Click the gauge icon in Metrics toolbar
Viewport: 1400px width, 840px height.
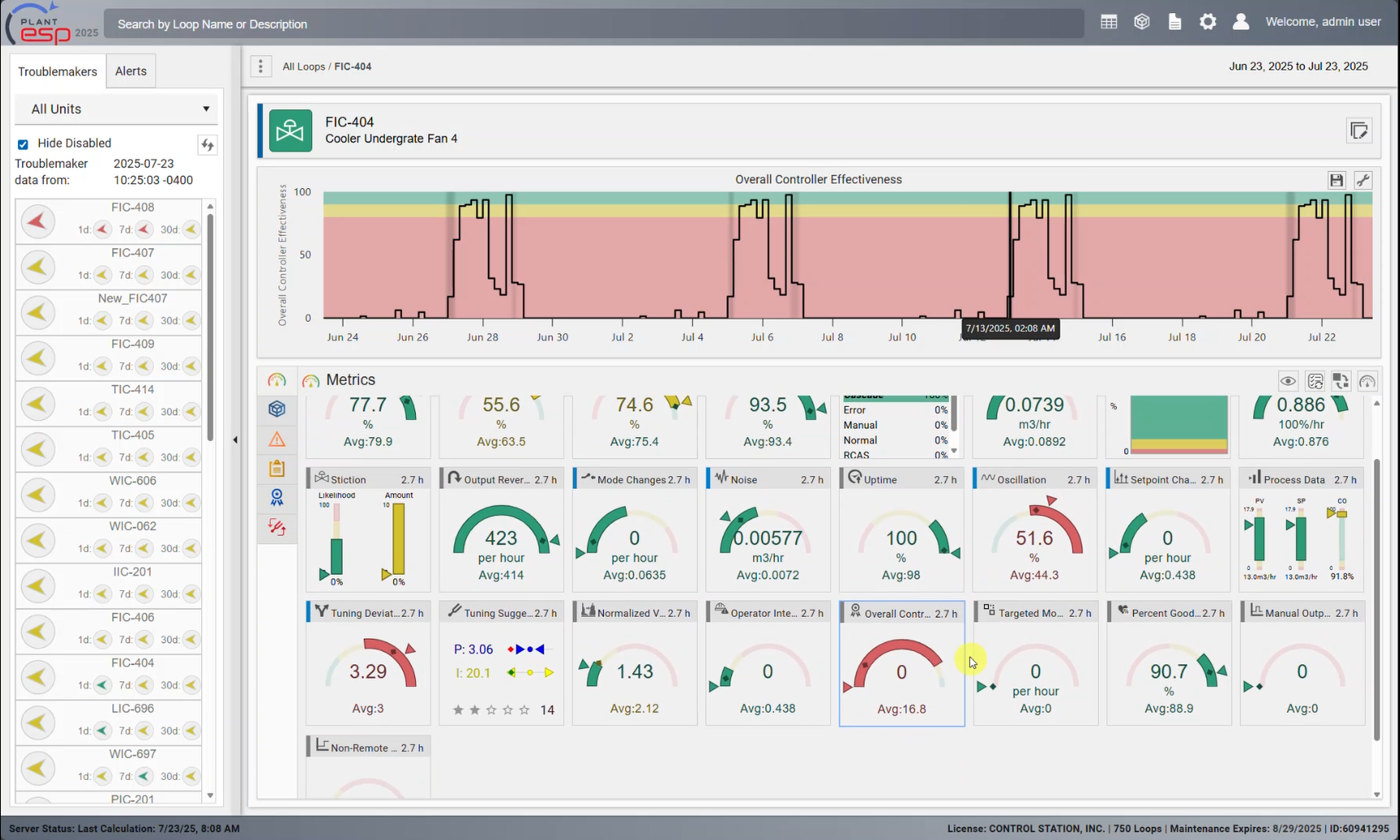[x=1367, y=381]
